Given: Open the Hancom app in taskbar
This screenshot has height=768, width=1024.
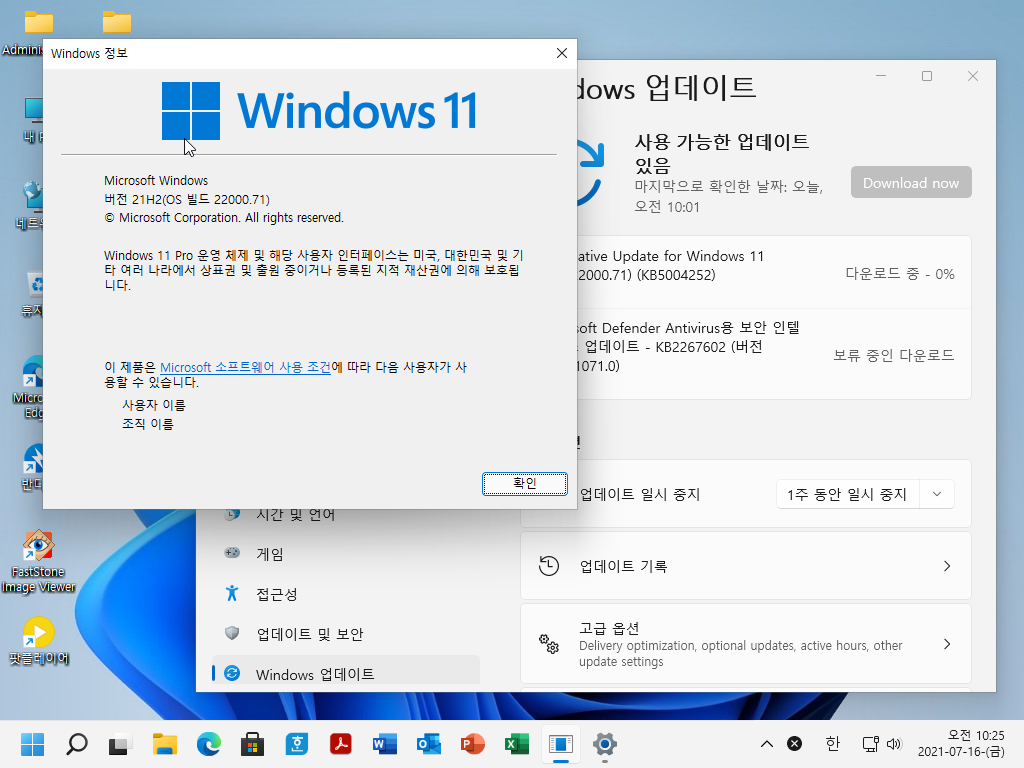Looking at the screenshot, I should coord(296,744).
